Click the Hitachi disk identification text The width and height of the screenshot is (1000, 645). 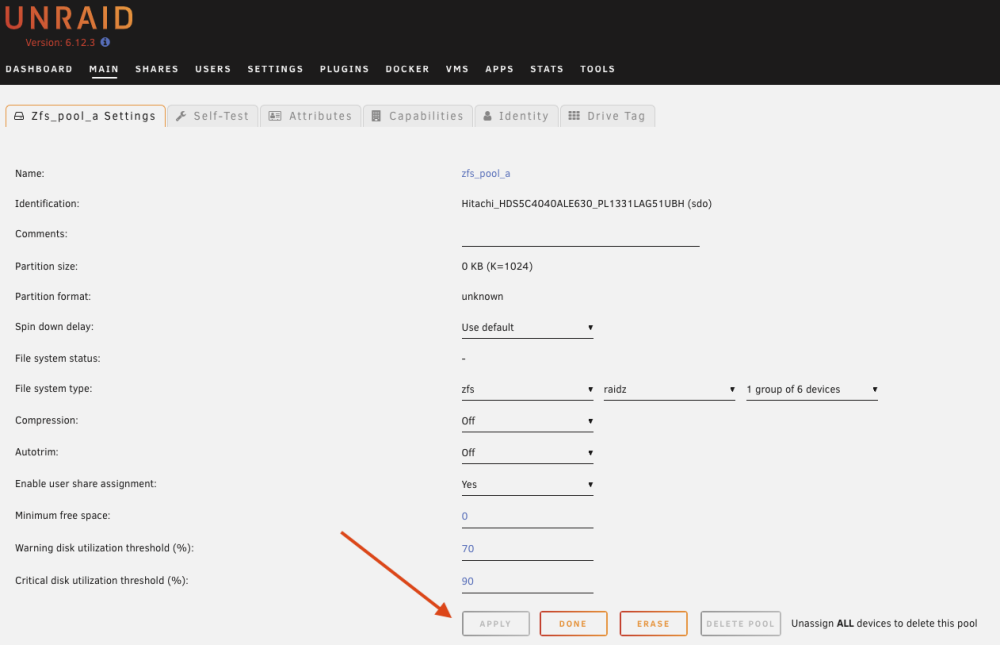(x=587, y=204)
